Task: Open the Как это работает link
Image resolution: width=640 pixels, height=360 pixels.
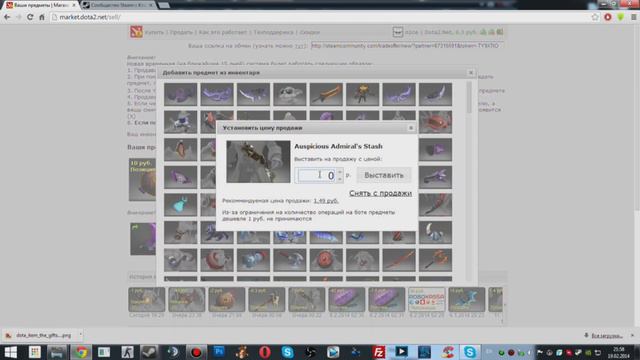Action: (223, 32)
